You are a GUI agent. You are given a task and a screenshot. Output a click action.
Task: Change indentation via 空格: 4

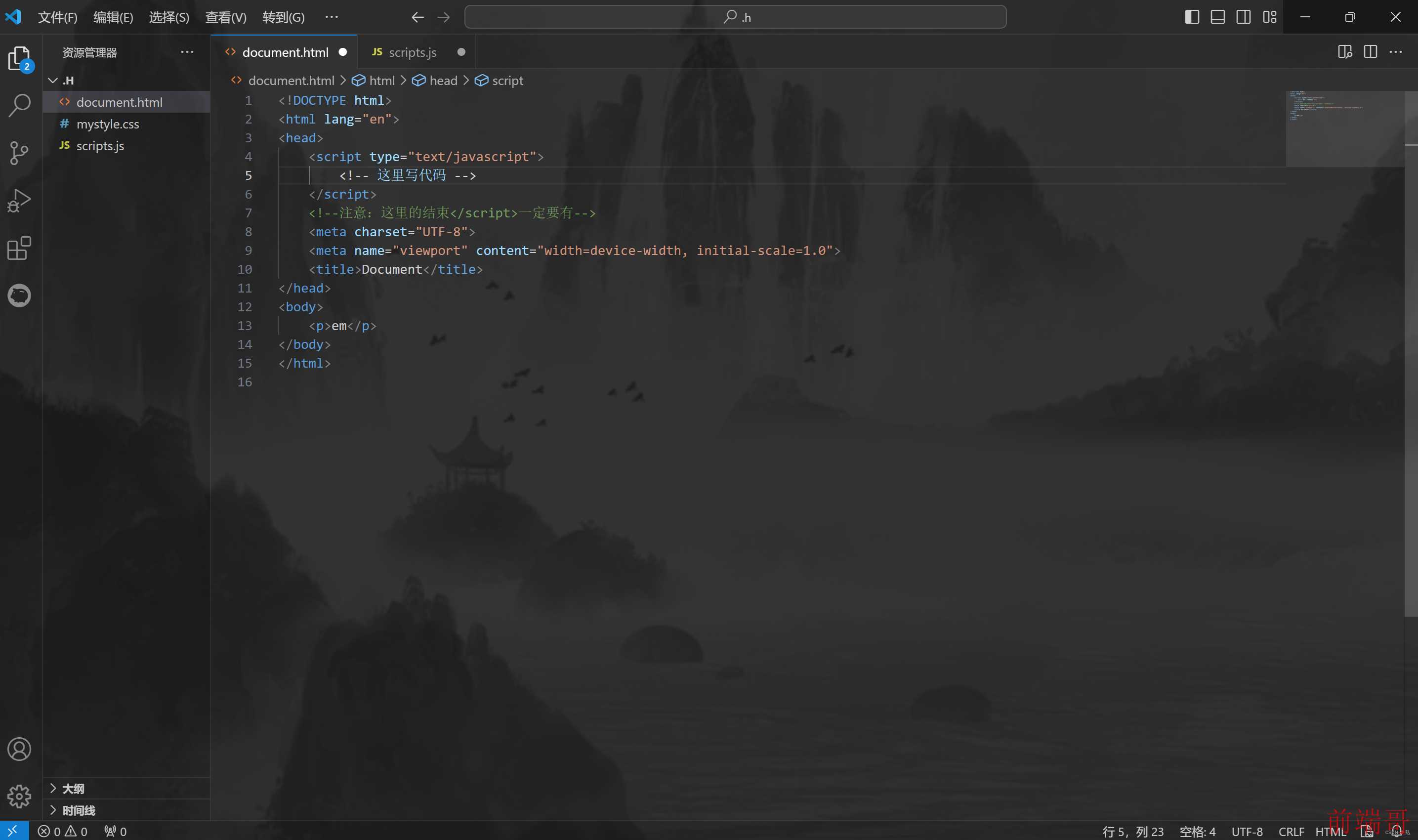coord(1197,831)
